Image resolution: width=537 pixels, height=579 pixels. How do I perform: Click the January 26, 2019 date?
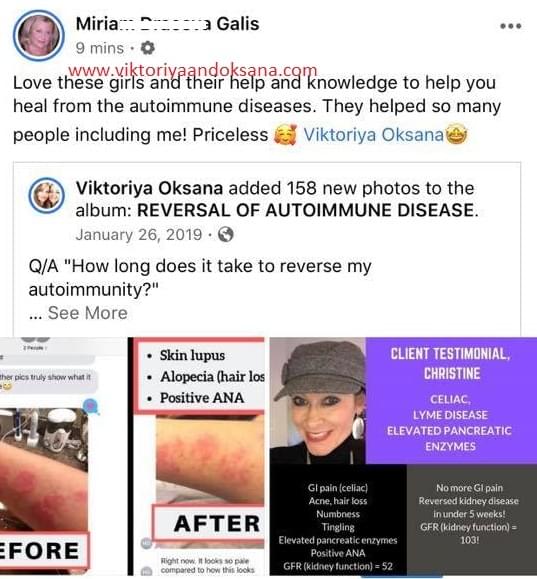point(139,235)
